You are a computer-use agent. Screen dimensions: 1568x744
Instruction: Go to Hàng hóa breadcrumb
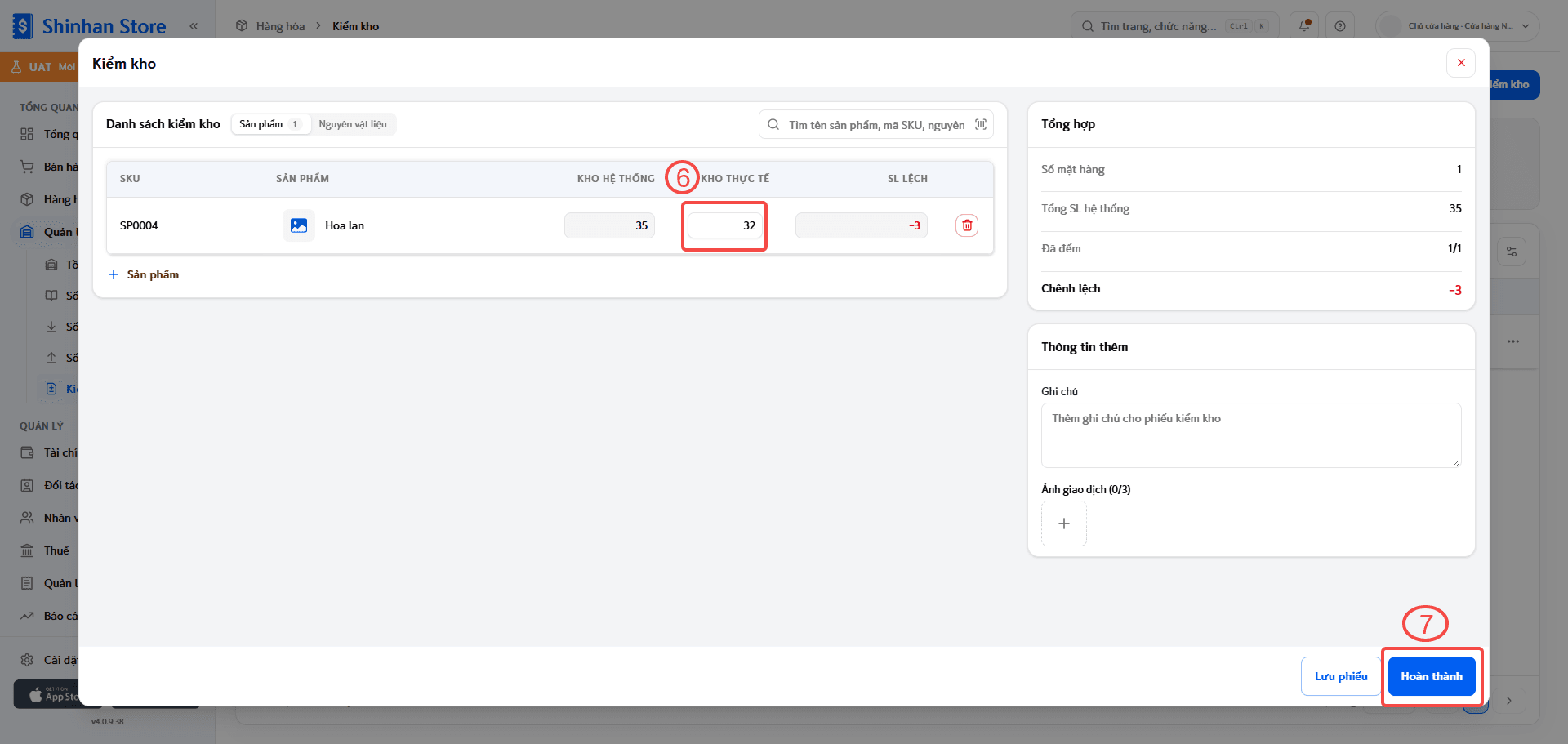[x=280, y=26]
